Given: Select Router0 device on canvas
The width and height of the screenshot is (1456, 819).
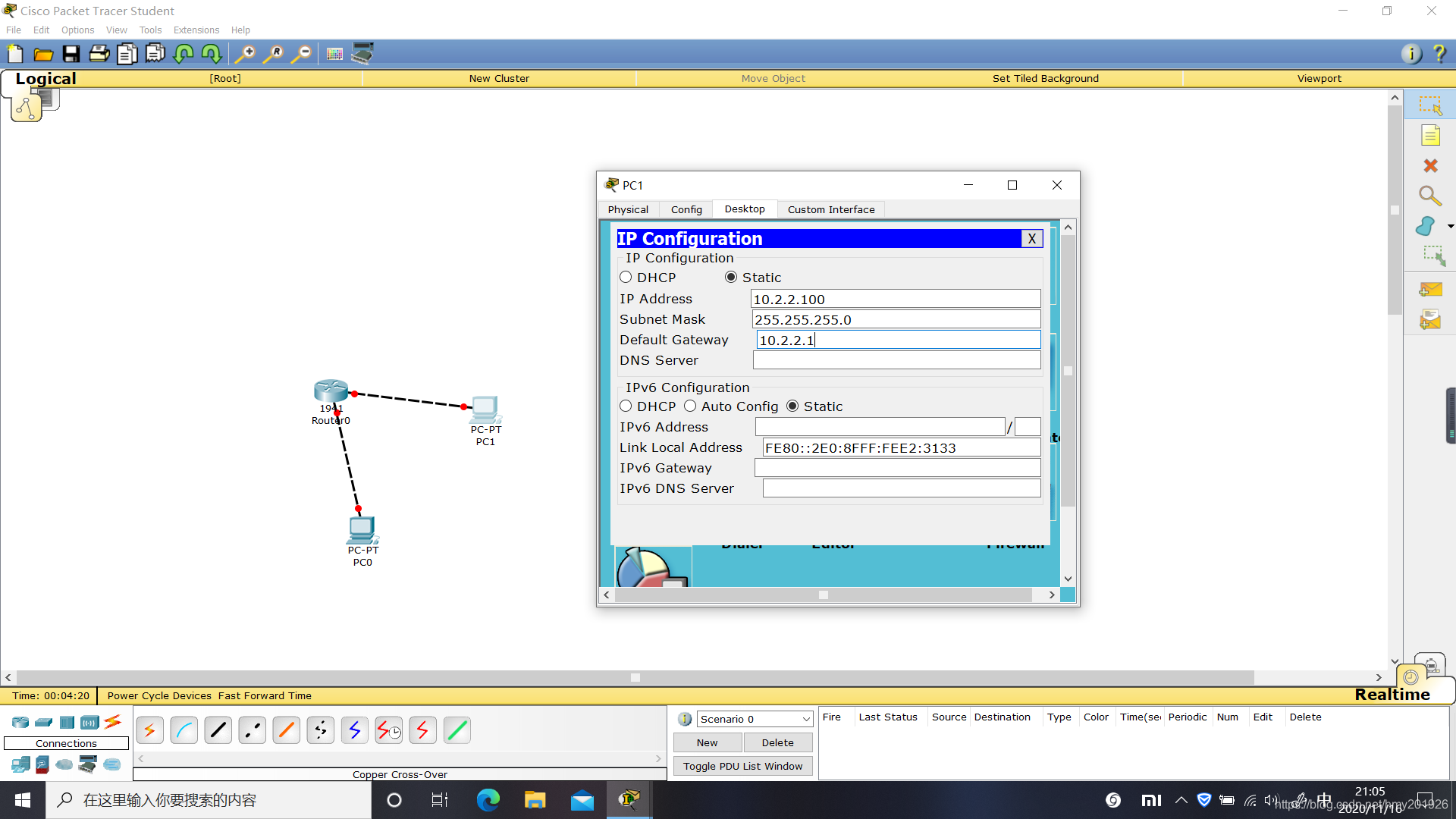Looking at the screenshot, I should coord(331,391).
